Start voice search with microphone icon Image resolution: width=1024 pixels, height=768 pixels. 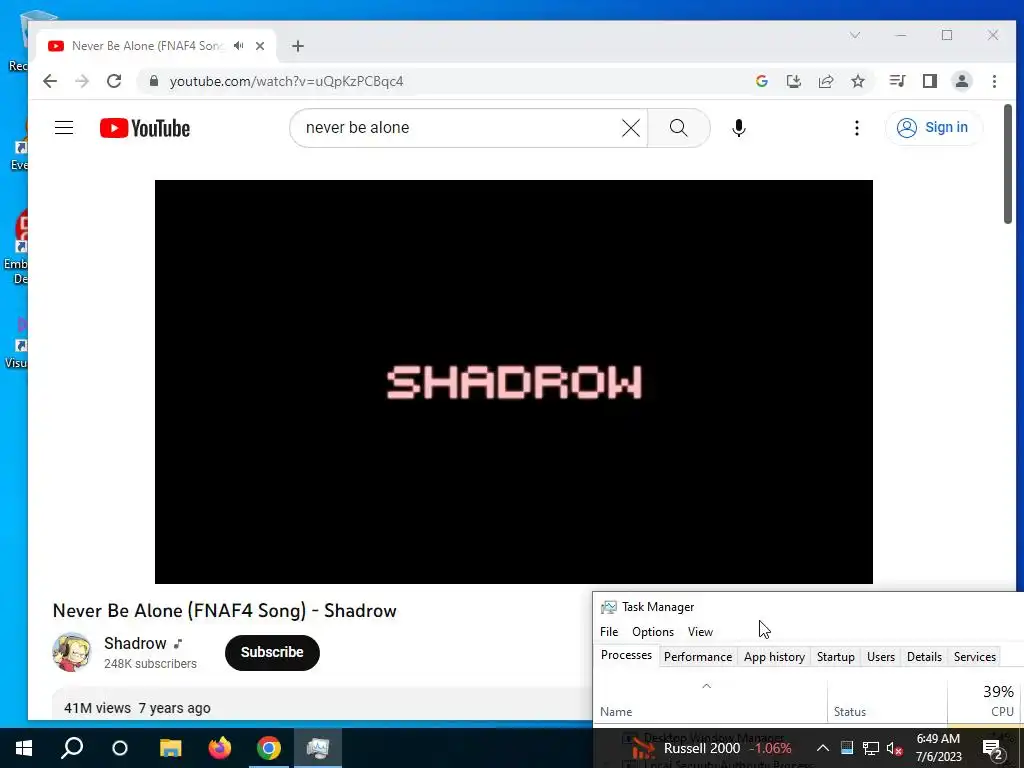(739, 128)
